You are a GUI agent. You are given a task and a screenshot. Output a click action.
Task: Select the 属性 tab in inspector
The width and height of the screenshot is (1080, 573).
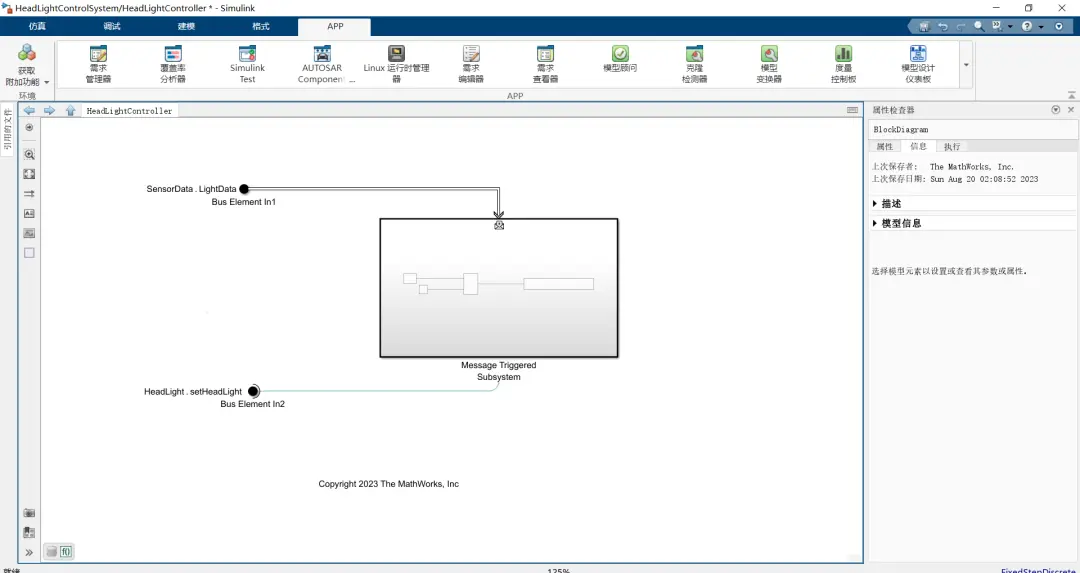point(884,147)
